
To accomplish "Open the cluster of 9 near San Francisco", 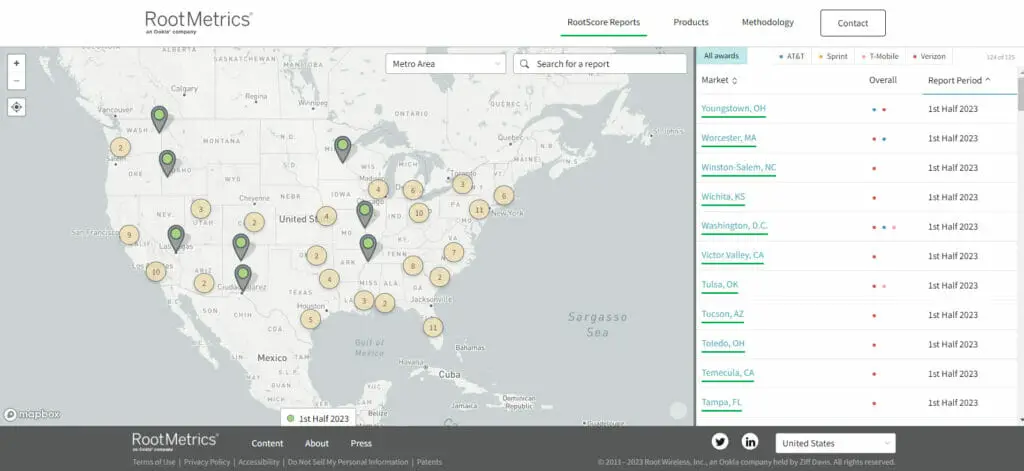I will coord(129,235).
